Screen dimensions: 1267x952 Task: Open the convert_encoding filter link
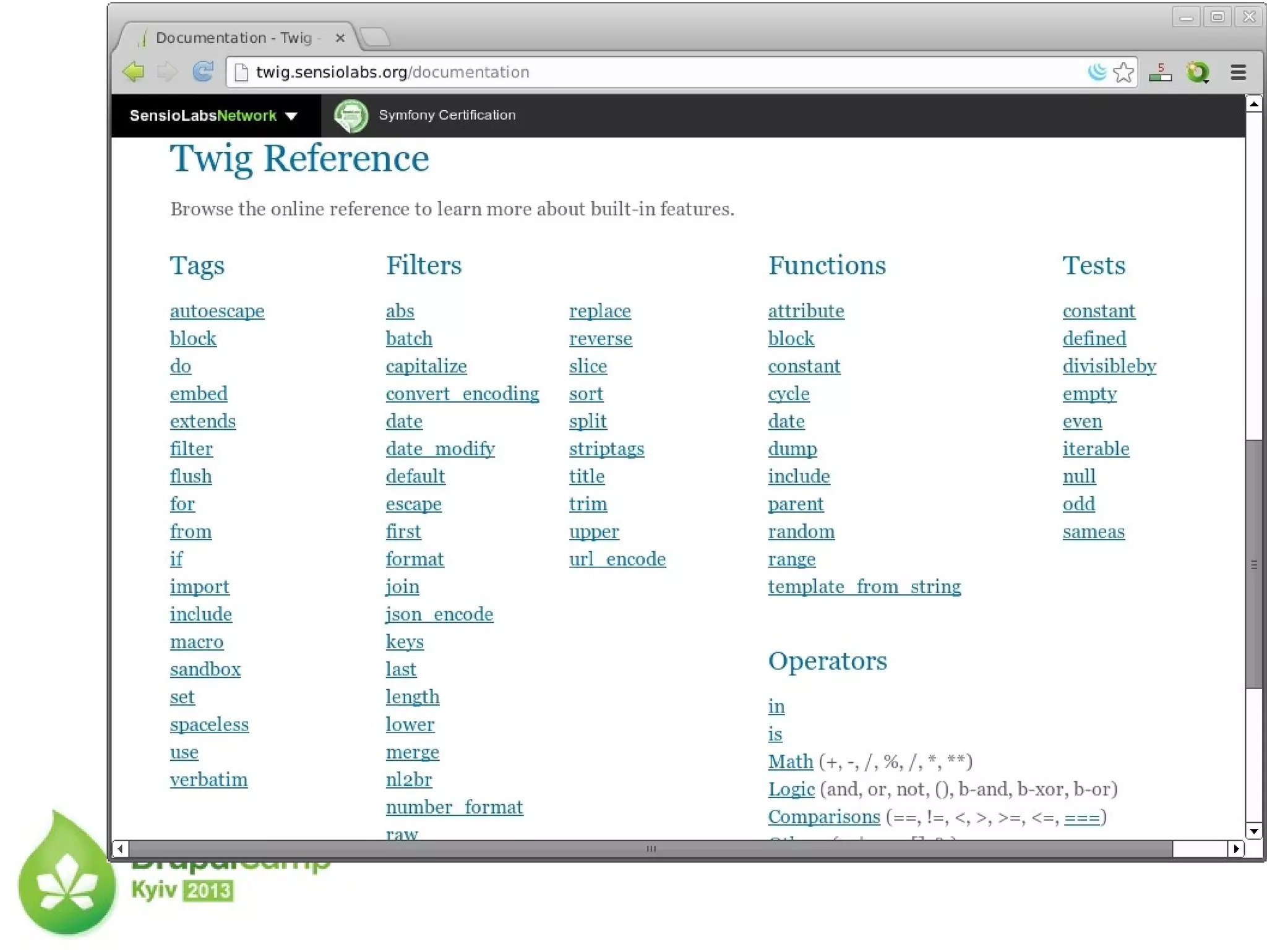pyautogui.click(x=463, y=394)
